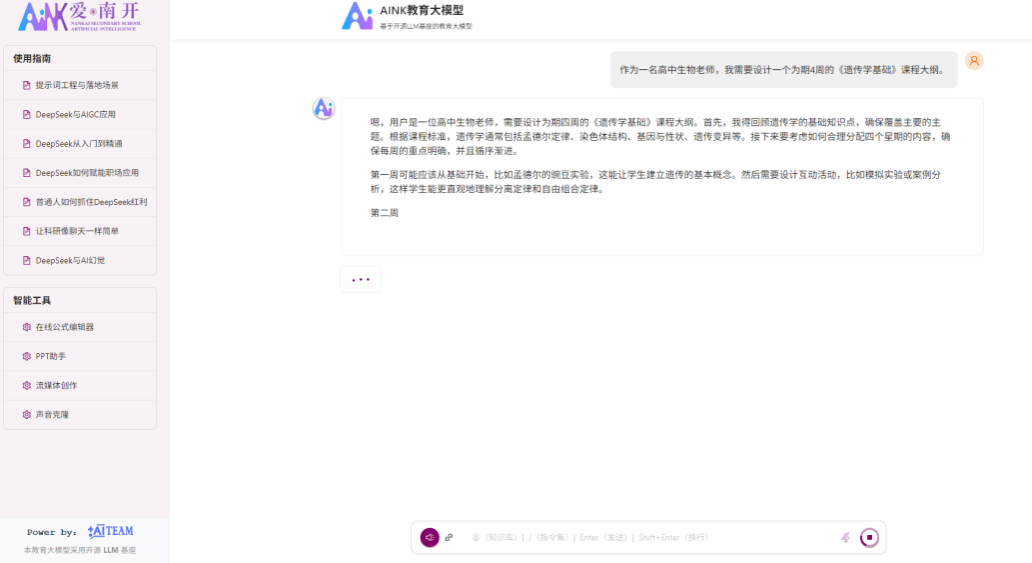This screenshot has width=1032, height=563.
Task: Launch the 在线公式编辑器 tool
Action: pyautogui.click(x=65, y=327)
